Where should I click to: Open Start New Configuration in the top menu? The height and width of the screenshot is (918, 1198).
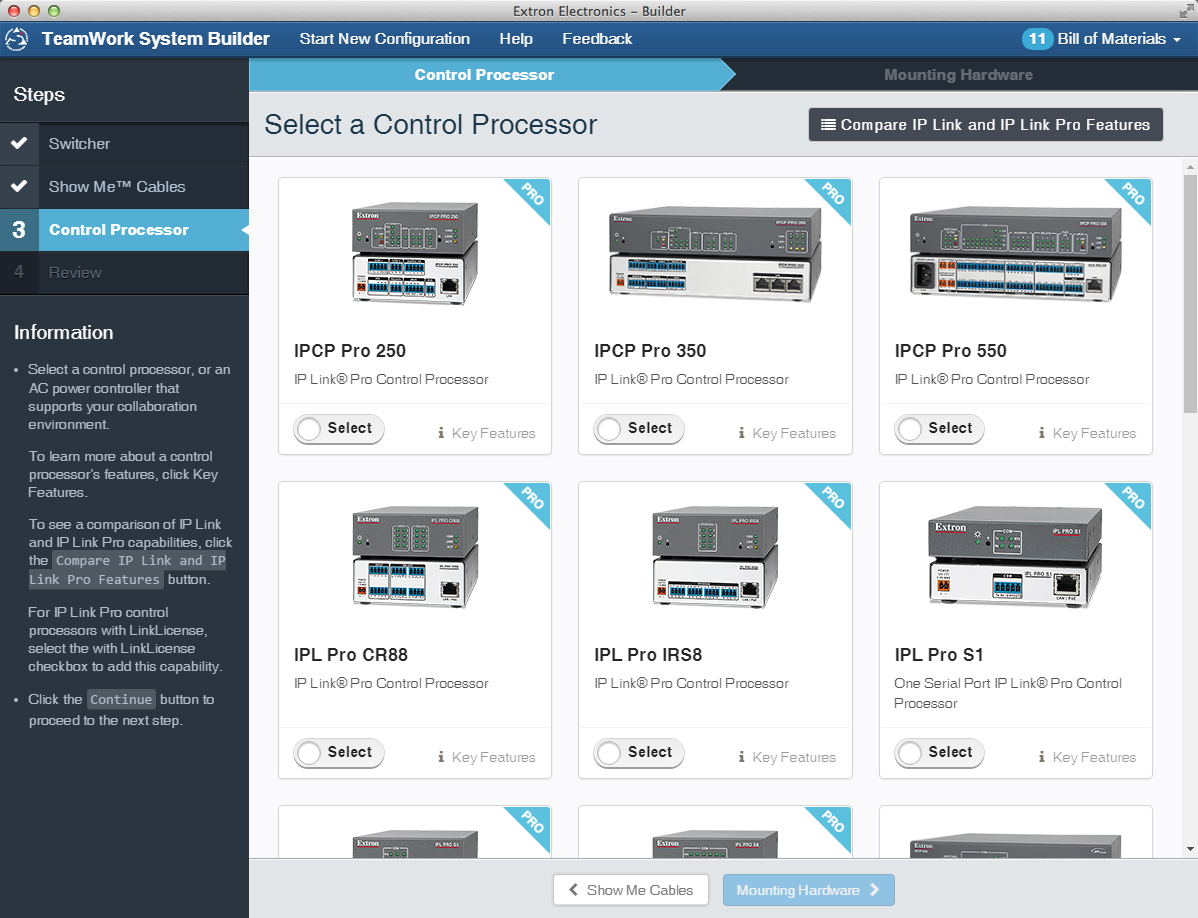(x=384, y=39)
